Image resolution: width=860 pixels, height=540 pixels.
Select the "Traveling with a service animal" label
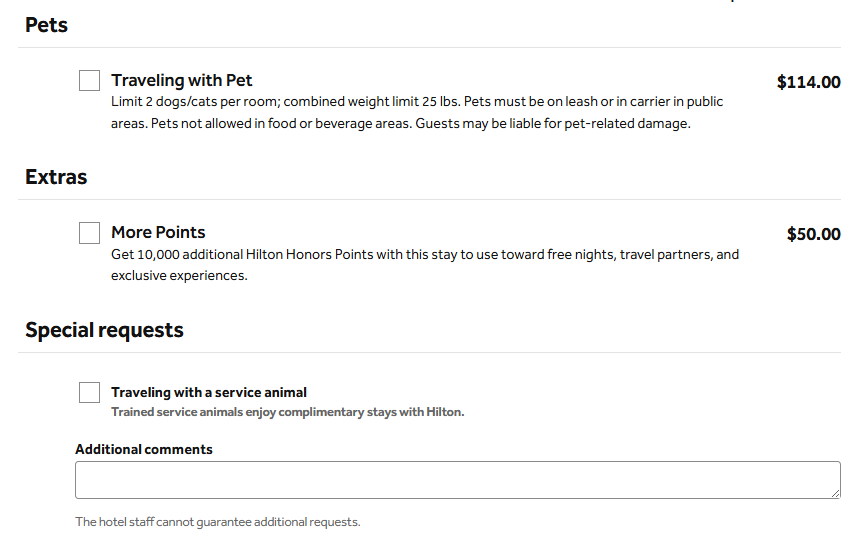(x=209, y=392)
